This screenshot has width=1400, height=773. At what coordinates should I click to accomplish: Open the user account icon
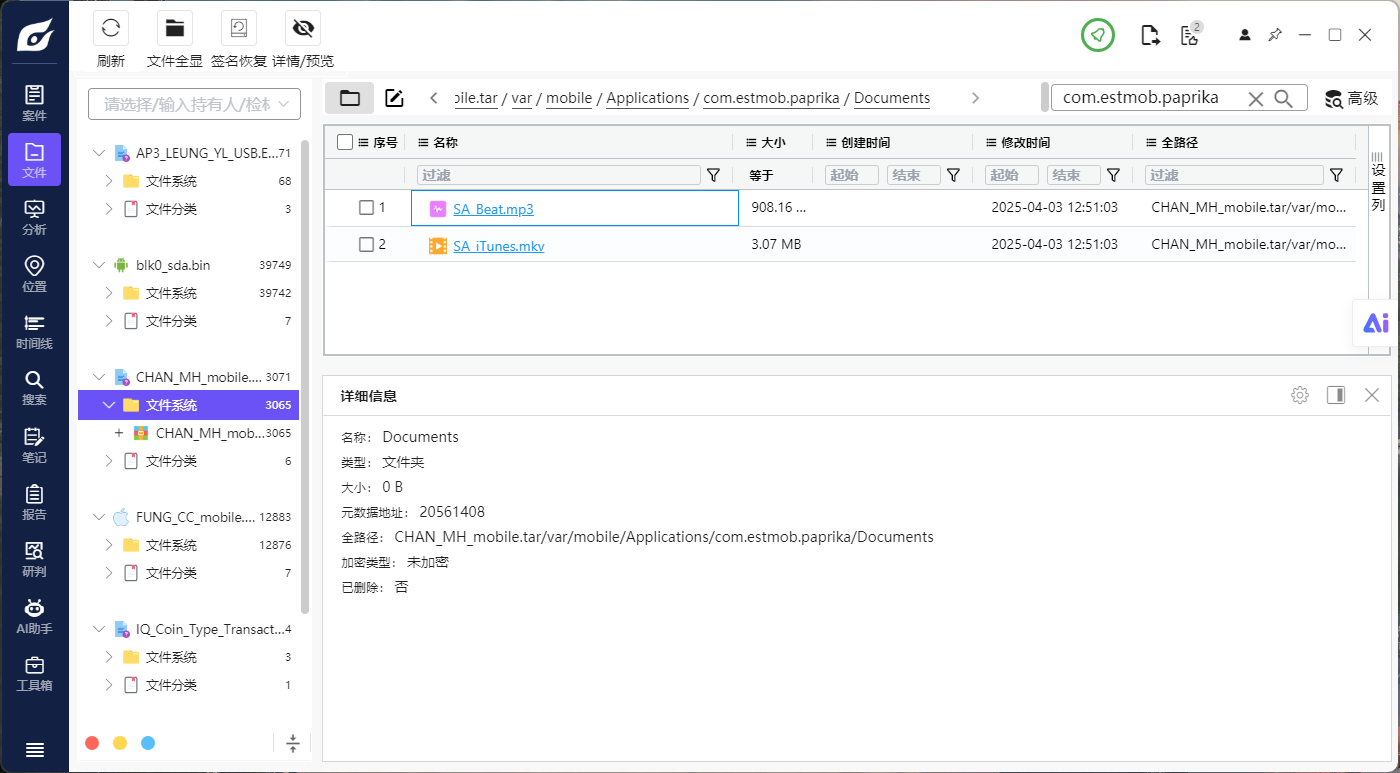(1245, 35)
